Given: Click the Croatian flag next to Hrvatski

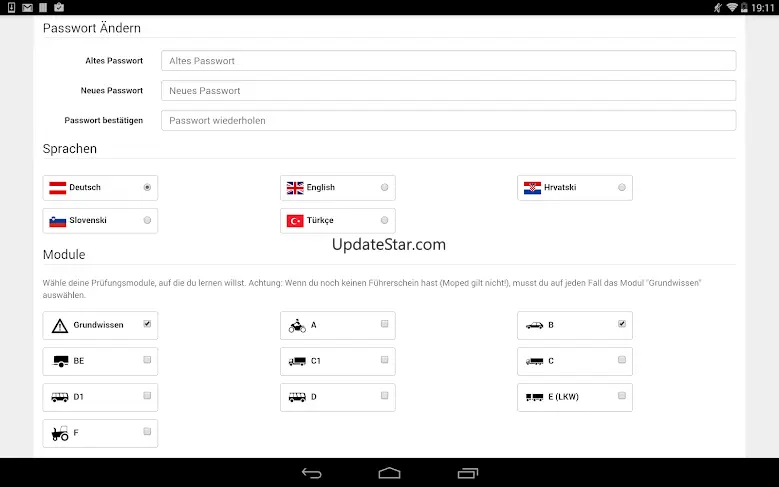Looking at the screenshot, I should [533, 188].
